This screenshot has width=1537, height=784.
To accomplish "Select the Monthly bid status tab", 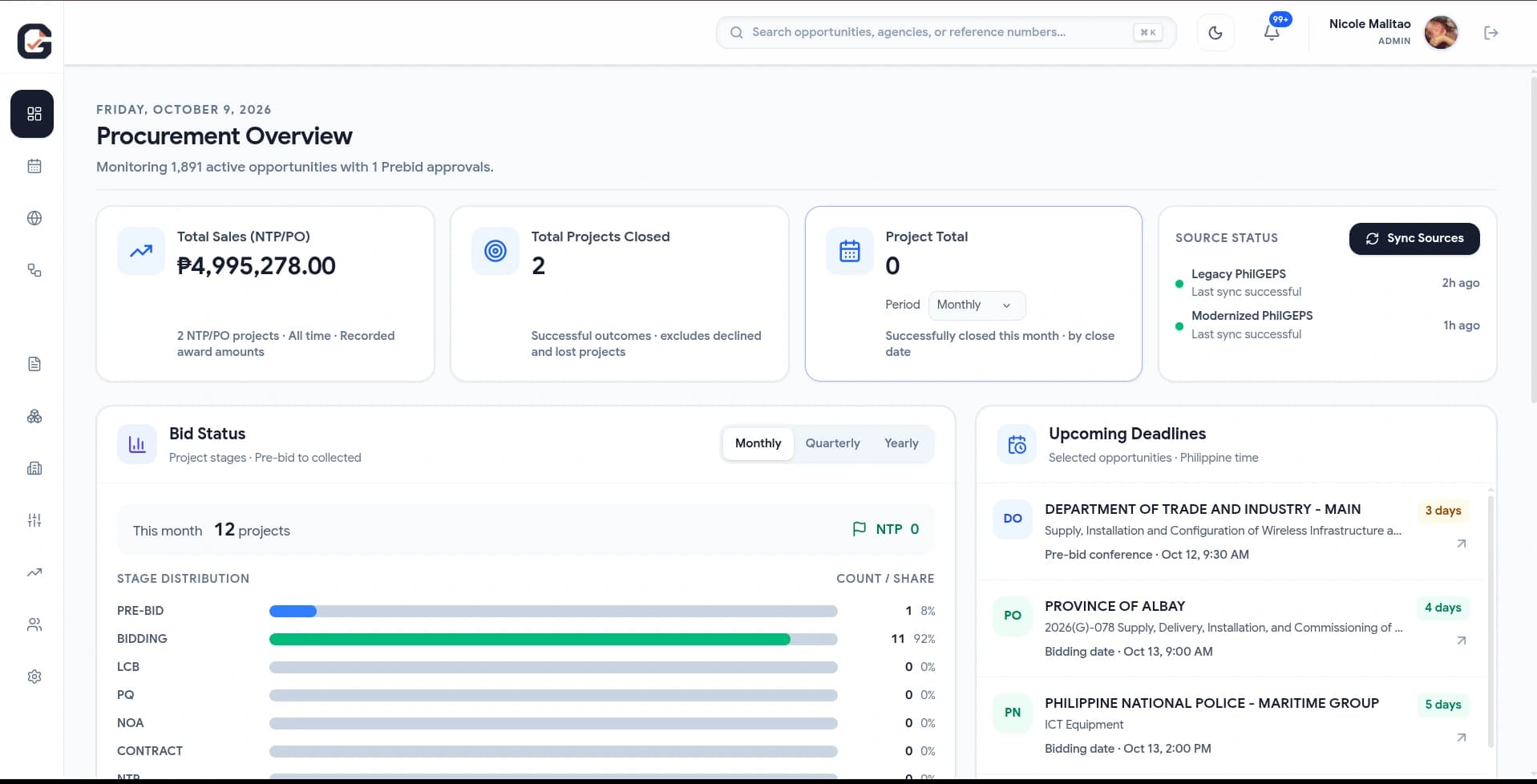I will 758,443.
